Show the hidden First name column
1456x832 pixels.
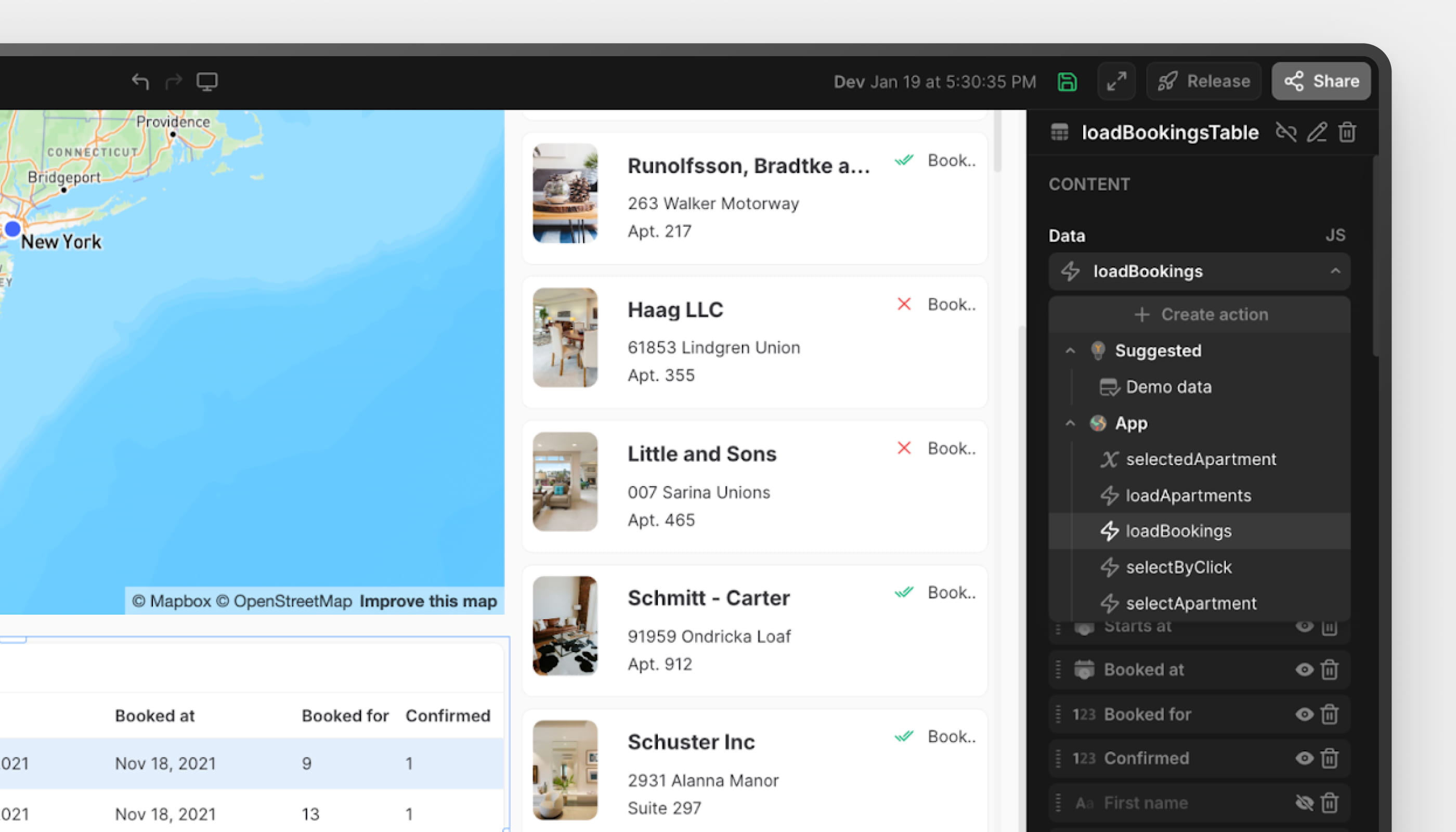(1304, 803)
